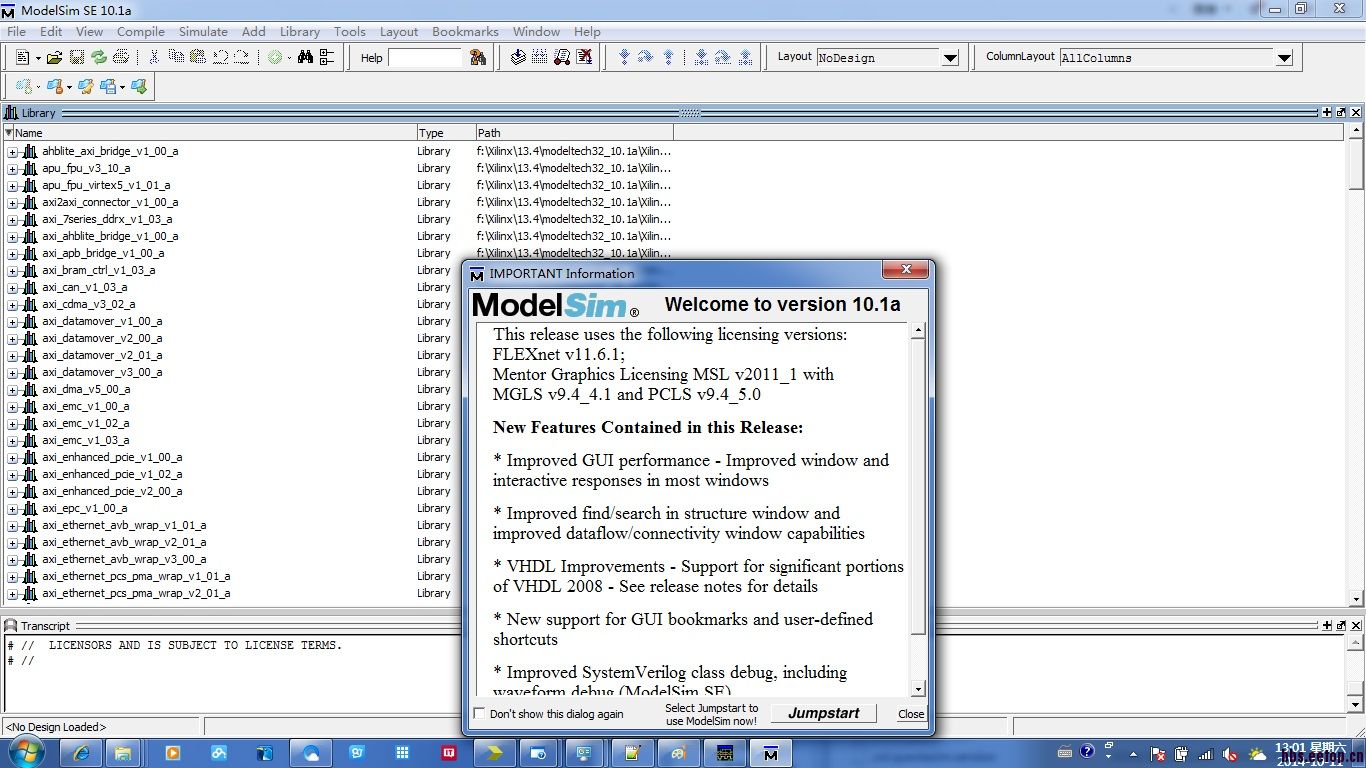
Task: Open the Layout NoDesign dropdown
Action: coord(950,58)
